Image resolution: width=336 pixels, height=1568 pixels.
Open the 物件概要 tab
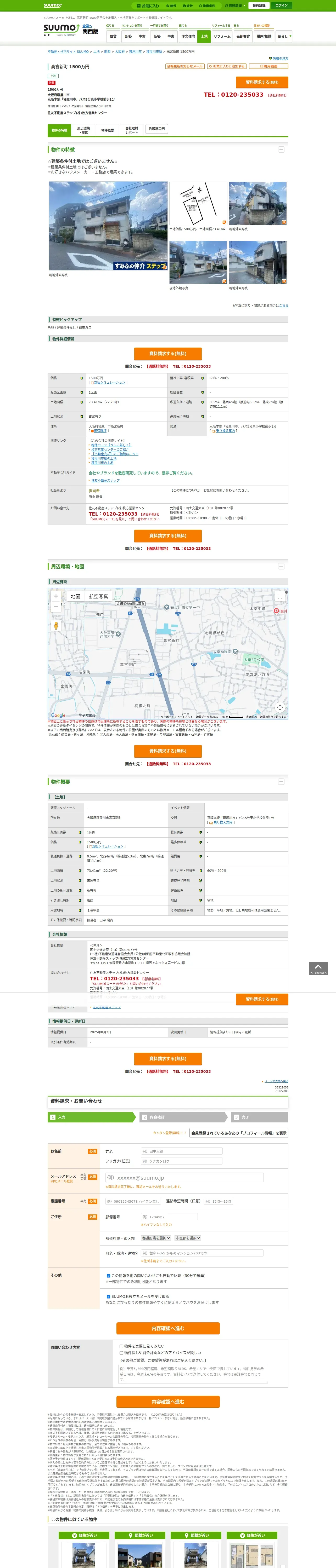point(107,130)
